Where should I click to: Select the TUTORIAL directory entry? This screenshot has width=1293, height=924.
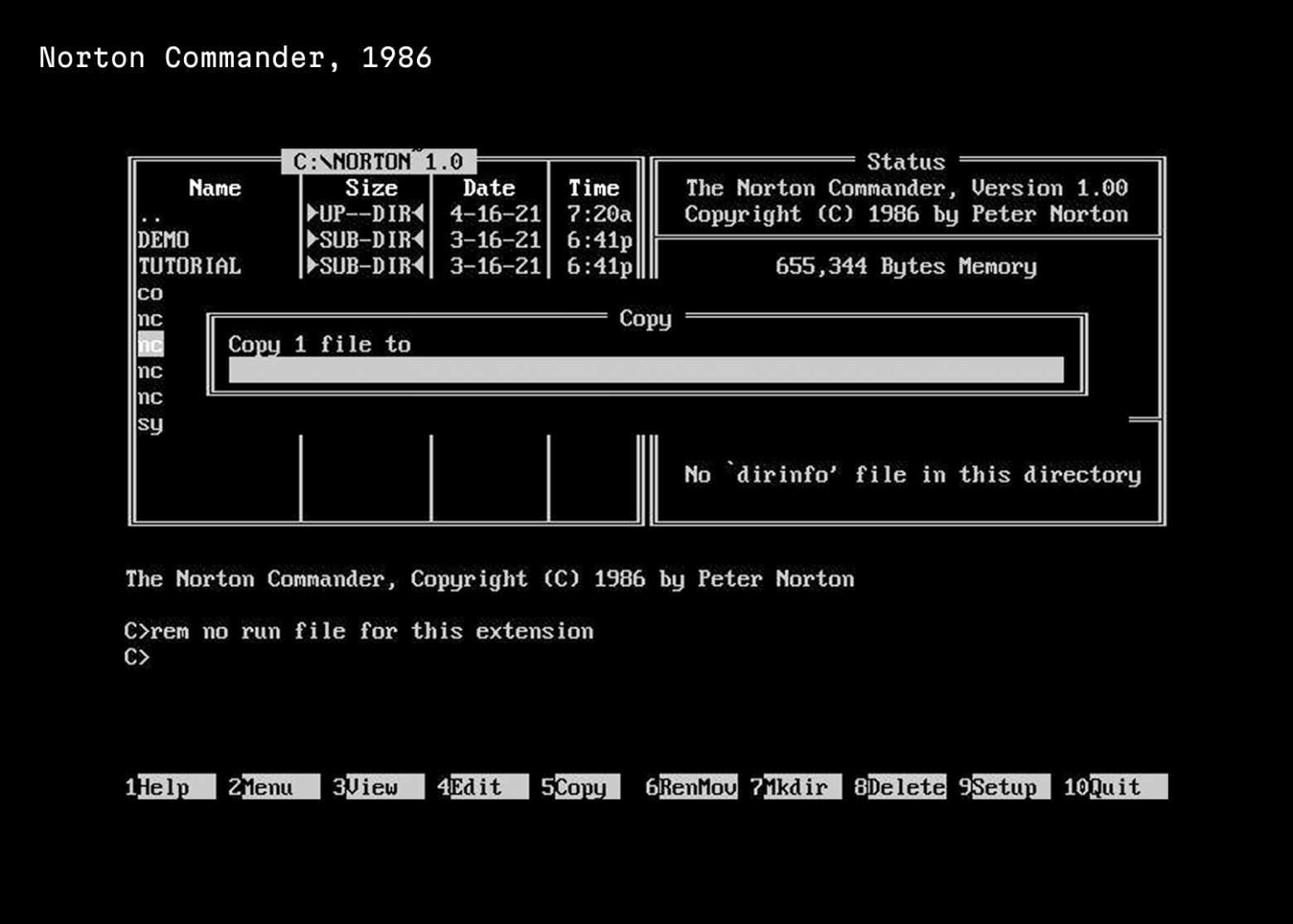pyautogui.click(x=189, y=266)
